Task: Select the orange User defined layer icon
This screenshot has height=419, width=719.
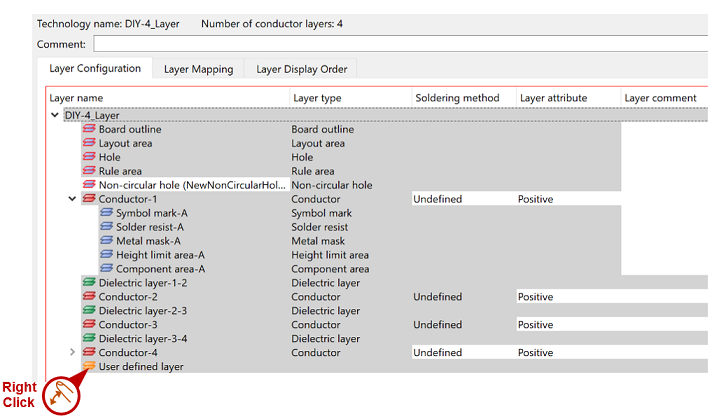Action: pyautogui.click(x=89, y=366)
